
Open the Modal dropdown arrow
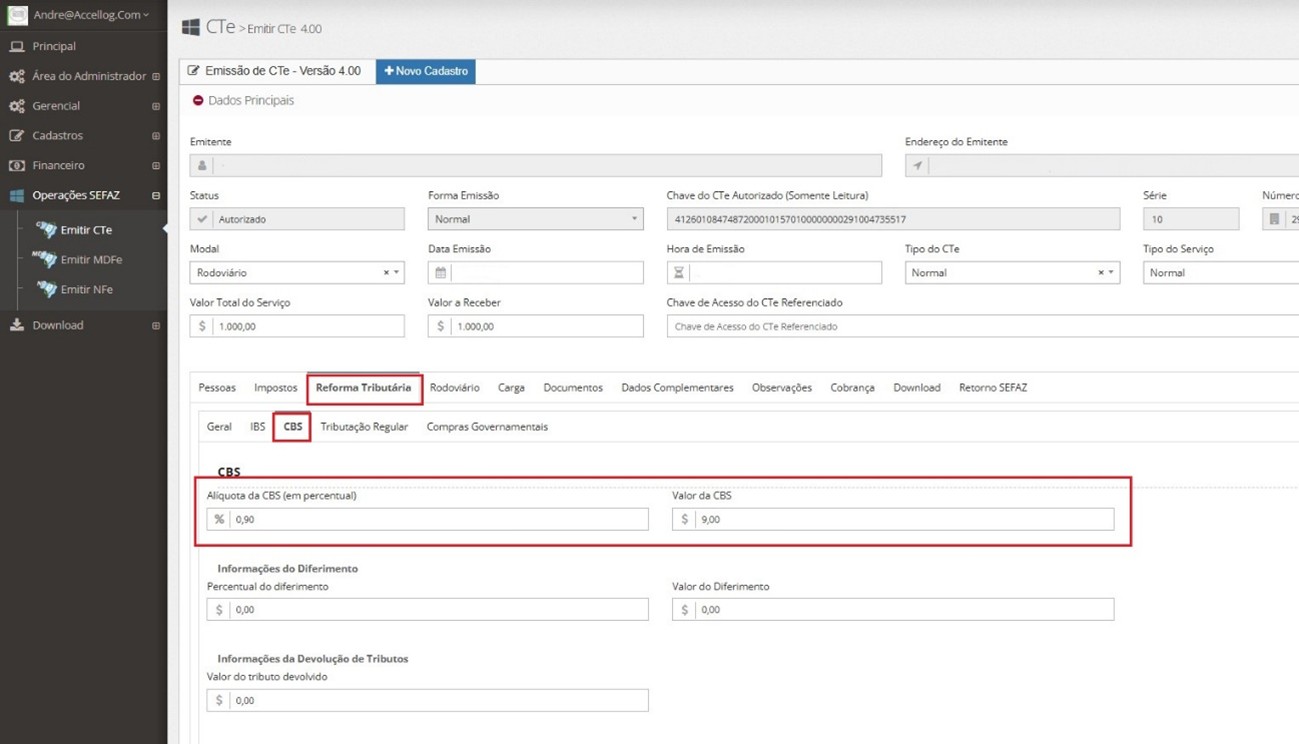(397, 273)
